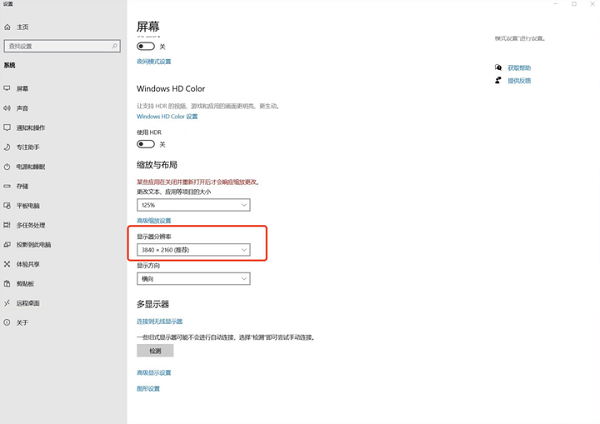Open 多任务处理 via multitasking icon
The image size is (600, 424).
[x=7, y=225]
